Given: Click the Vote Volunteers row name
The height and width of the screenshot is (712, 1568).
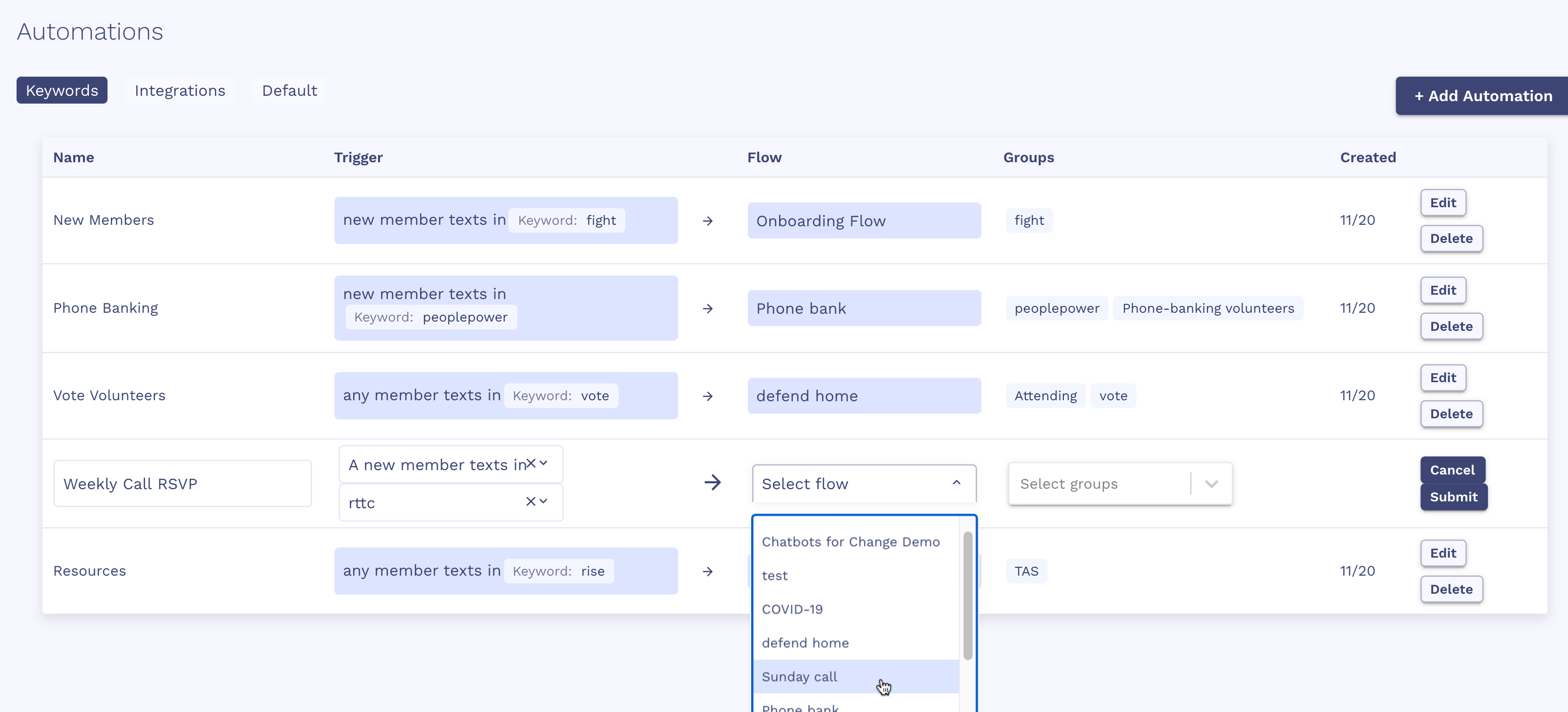Looking at the screenshot, I should 109,395.
